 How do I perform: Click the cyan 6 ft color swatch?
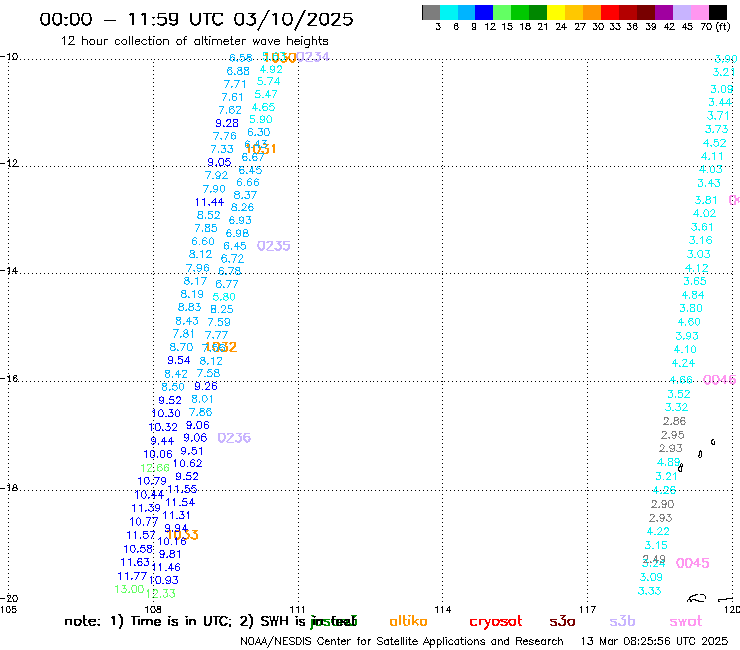[449, 12]
